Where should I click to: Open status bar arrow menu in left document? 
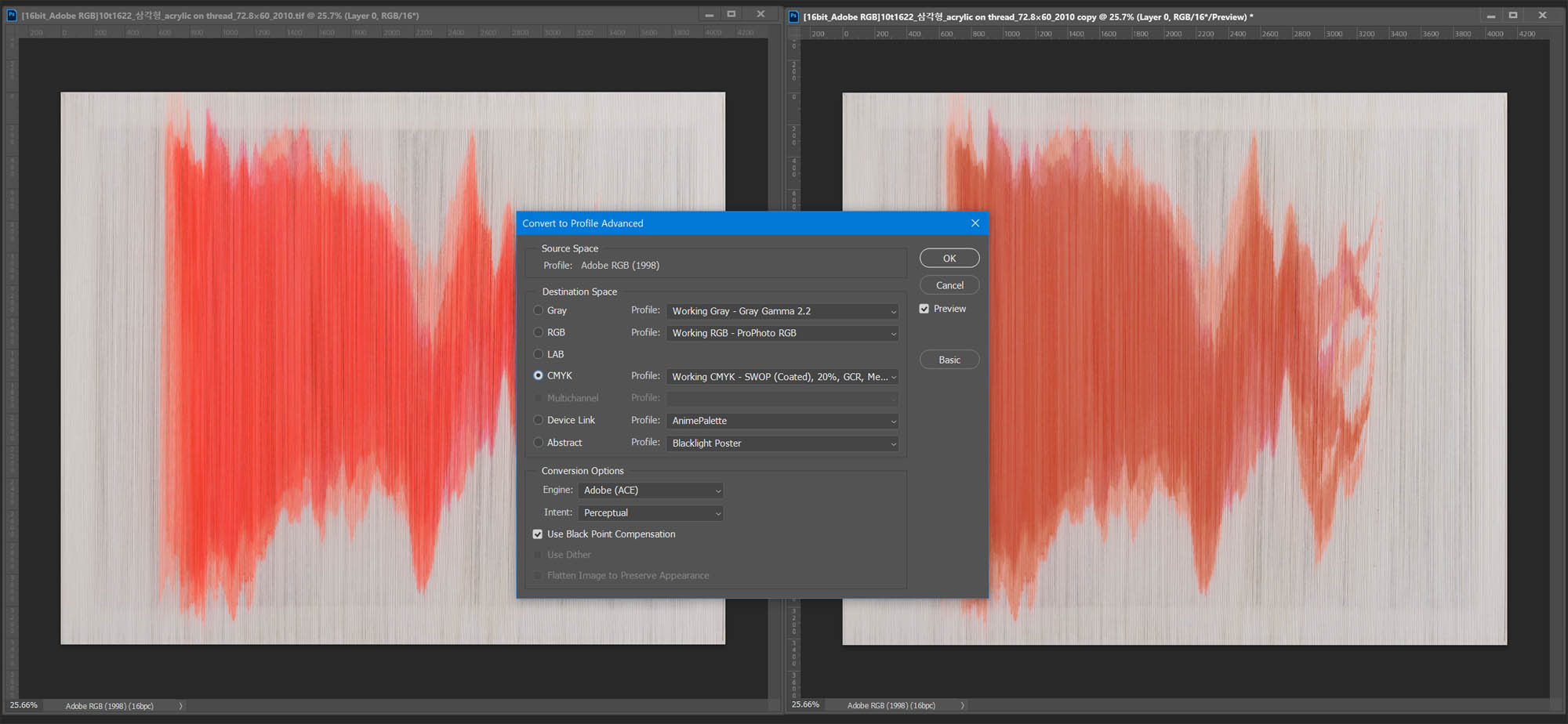180,706
